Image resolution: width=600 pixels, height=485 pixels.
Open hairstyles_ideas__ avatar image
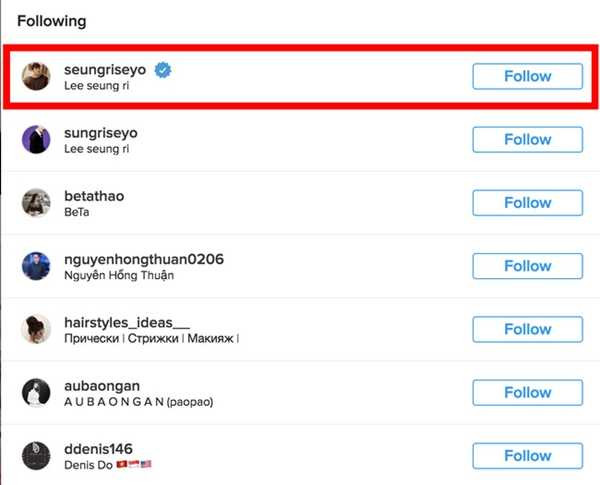(x=36, y=329)
